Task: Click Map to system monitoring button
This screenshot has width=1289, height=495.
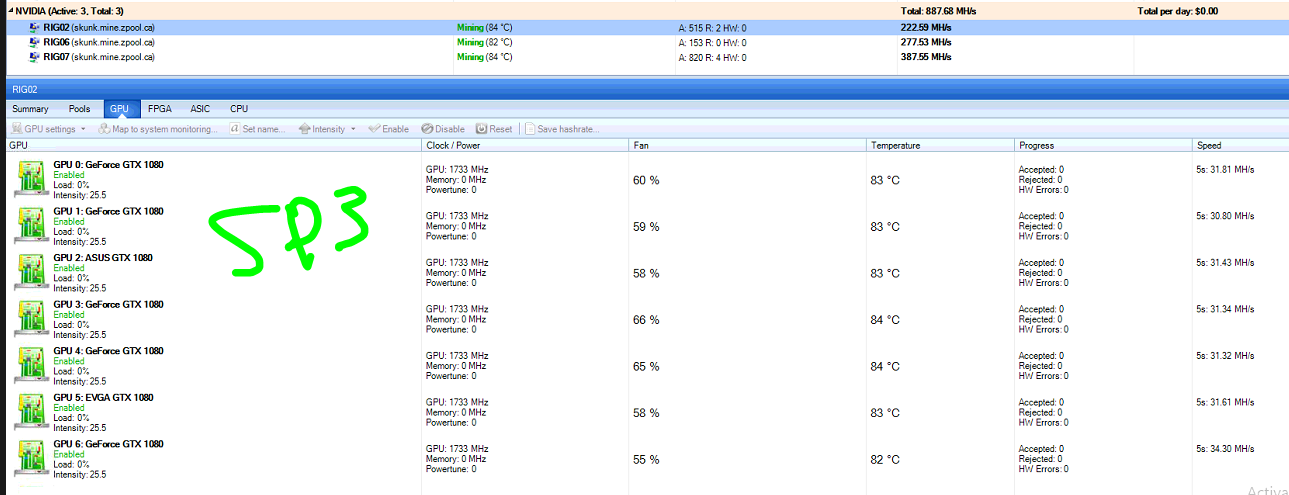Action: click(x=159, y=129)
